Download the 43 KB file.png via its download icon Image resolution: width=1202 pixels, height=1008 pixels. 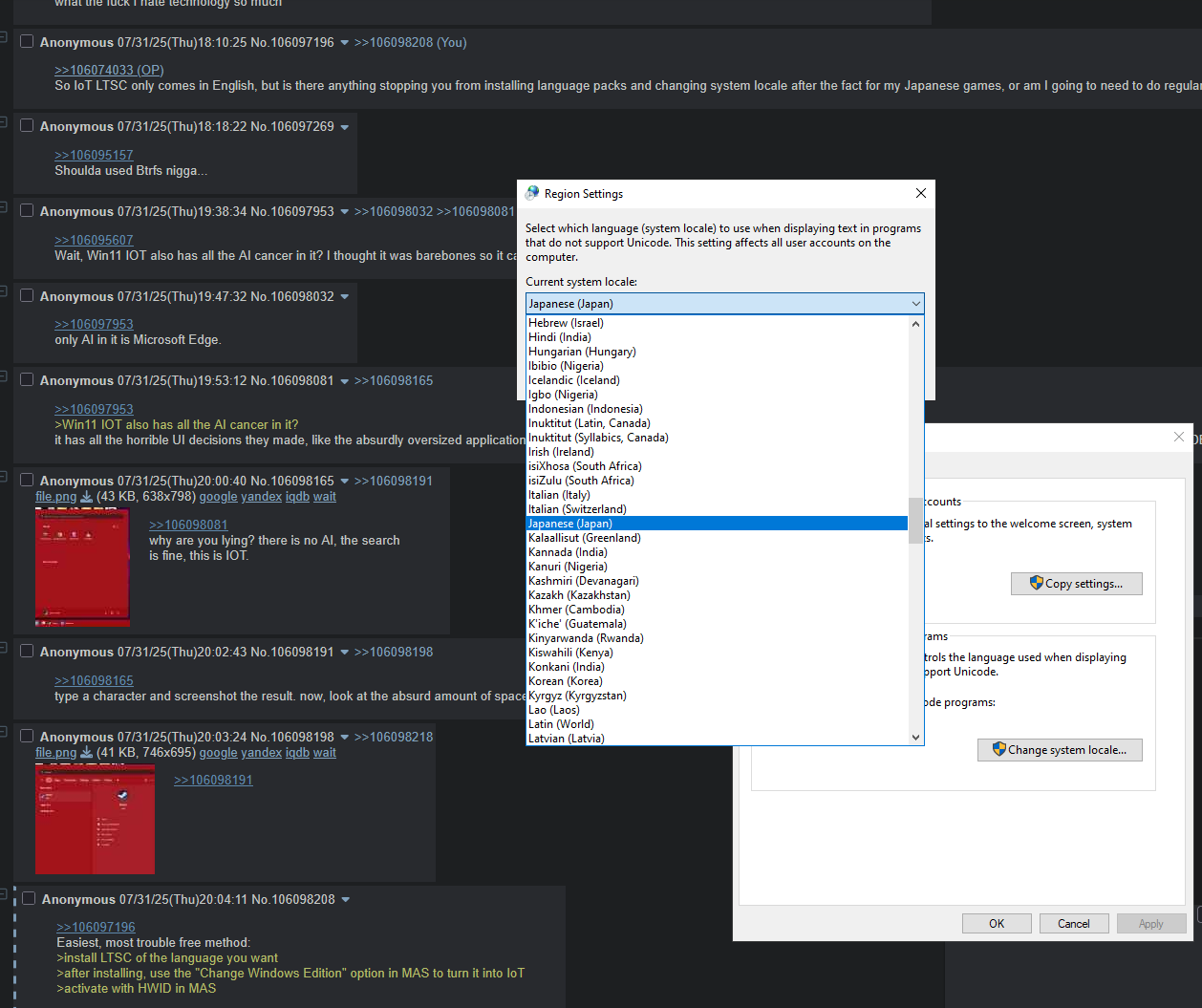coord(86,497)
